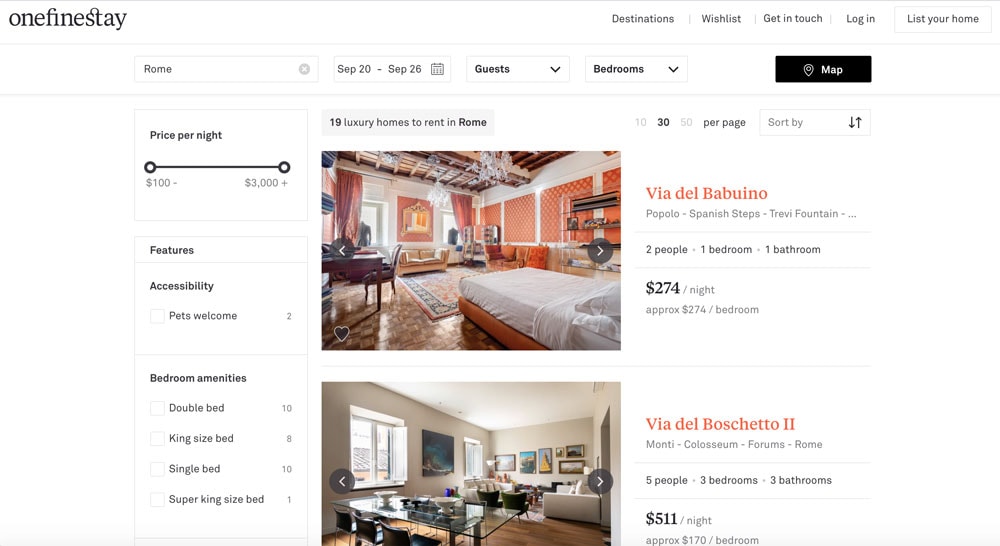The width and height of the screenshot is (1000, 546).
Task: Click the minimum price slider handle
Action: (150, 167)
